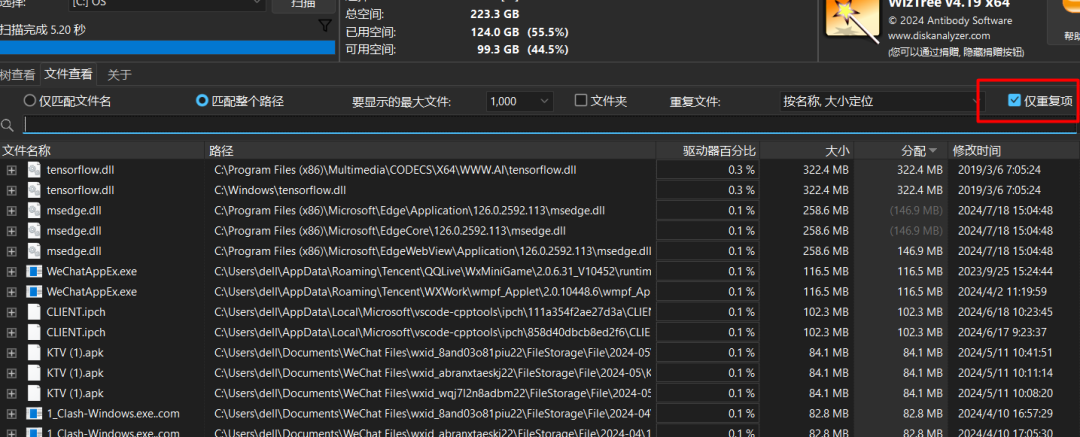Viewport: 1080px width, 437px height.
Task: Click the tensorflow.dll file icon in the CODECS row
Action: point(34,170)
